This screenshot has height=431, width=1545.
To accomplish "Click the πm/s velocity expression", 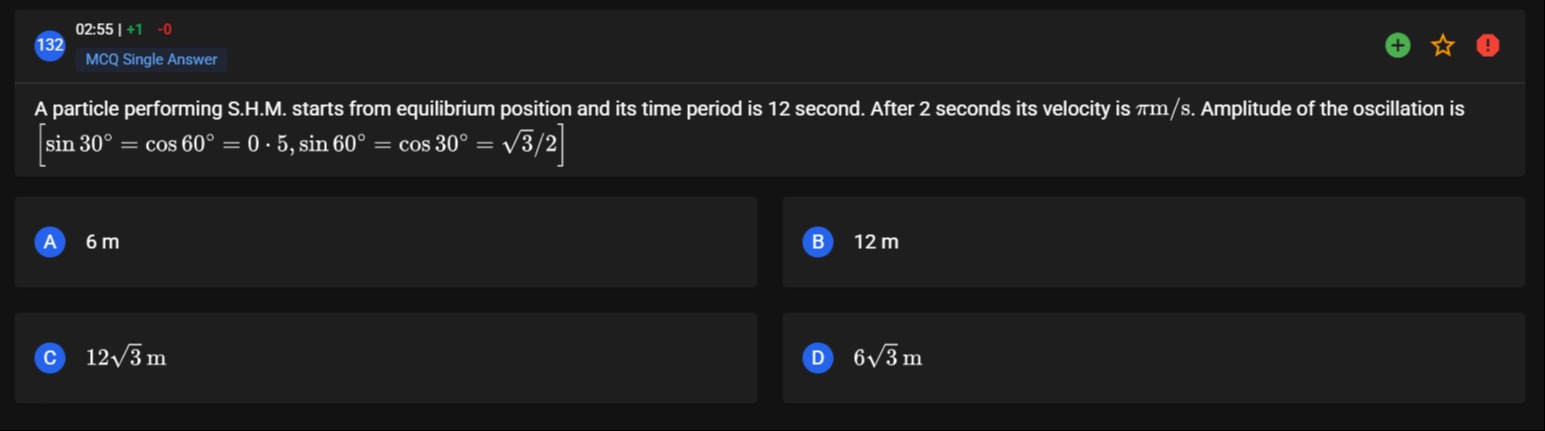I will (x=1164, y=109).
